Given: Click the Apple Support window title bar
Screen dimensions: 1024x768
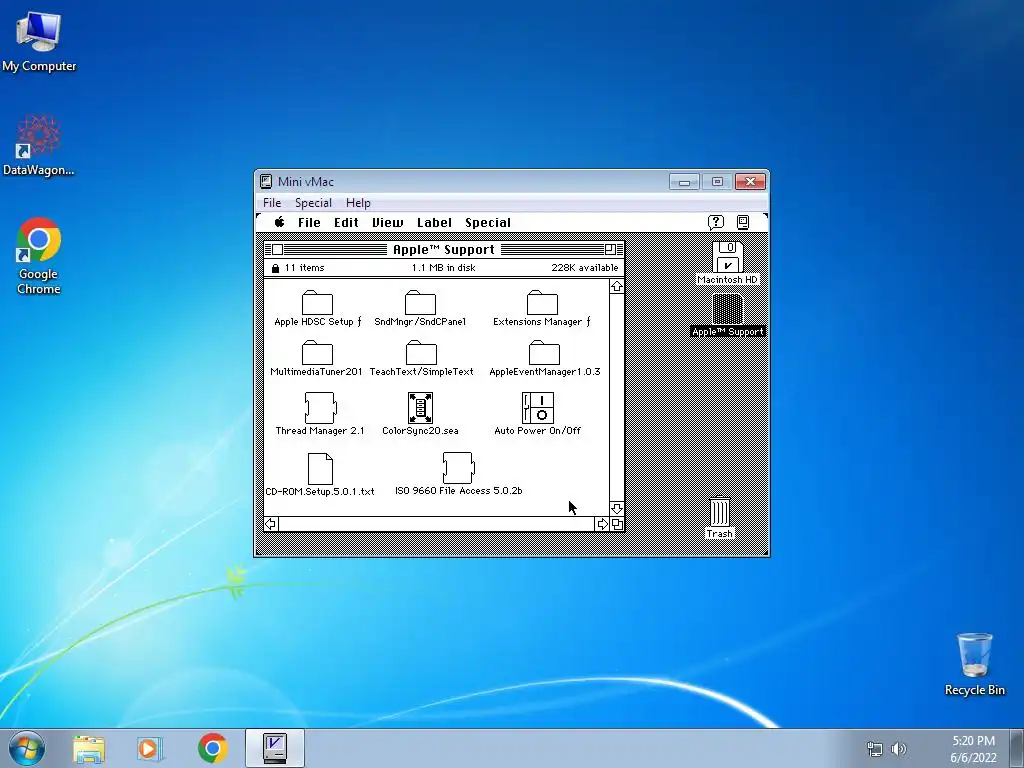Looking at the screenshot, I should point(444,249).
